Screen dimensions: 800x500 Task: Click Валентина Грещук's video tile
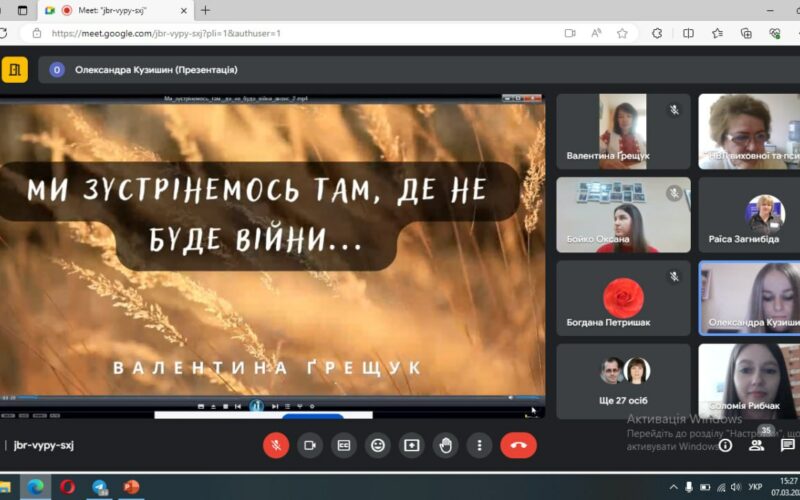pyautogui.click(x=623, y=131)
